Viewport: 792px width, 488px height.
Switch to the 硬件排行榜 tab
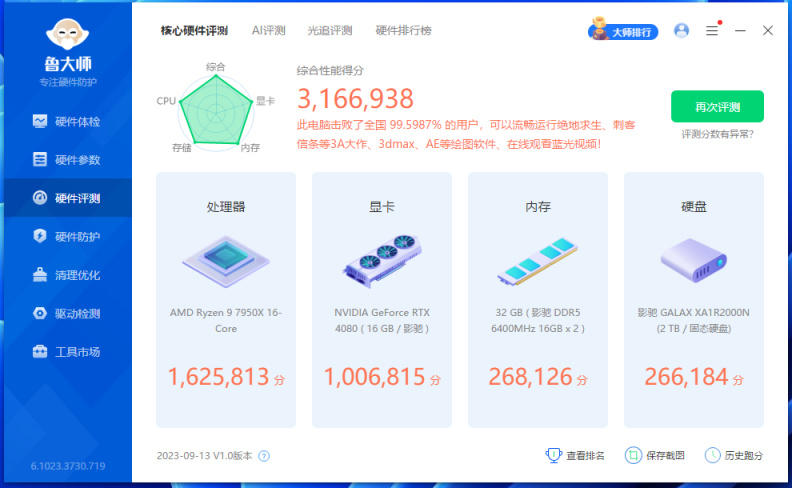coord(404,31)
